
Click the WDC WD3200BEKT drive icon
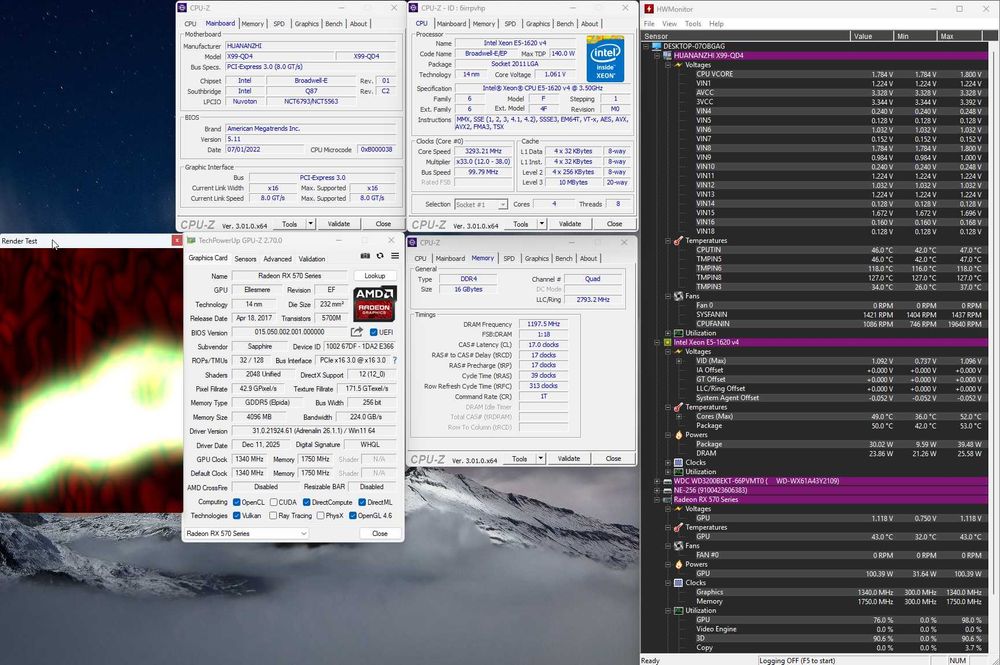point(667,481)
